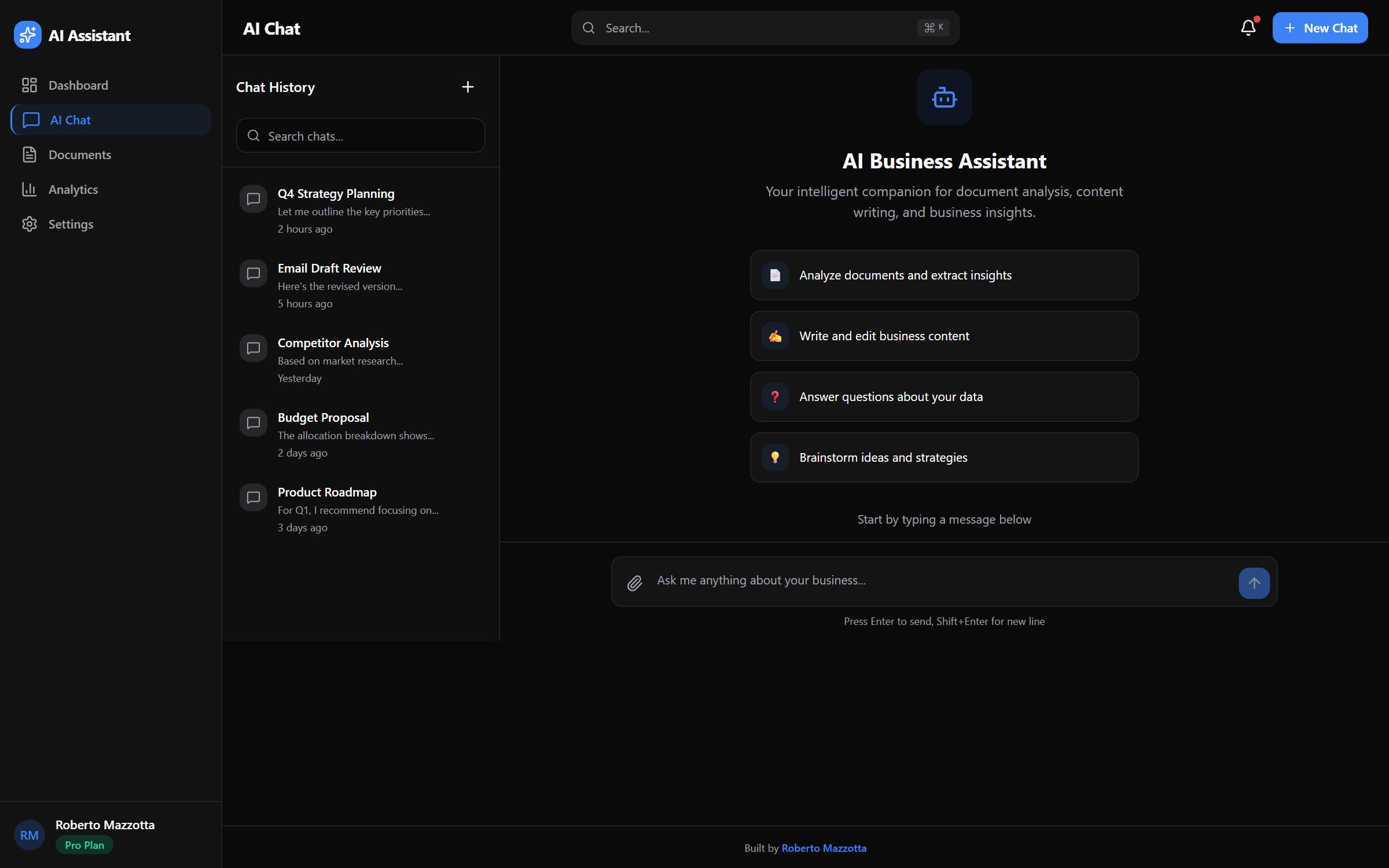Click the plus icon beside Chat History

[468, 87]
